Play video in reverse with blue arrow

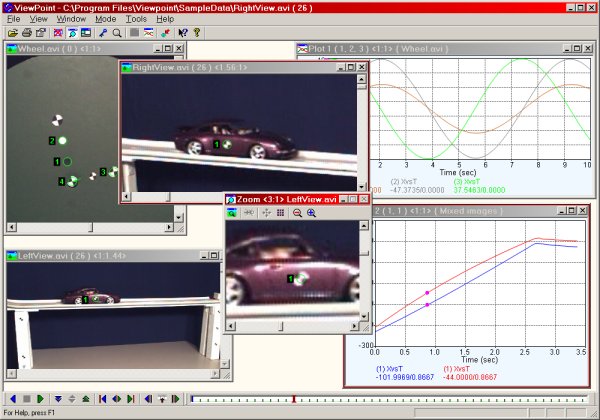point(11,399)
